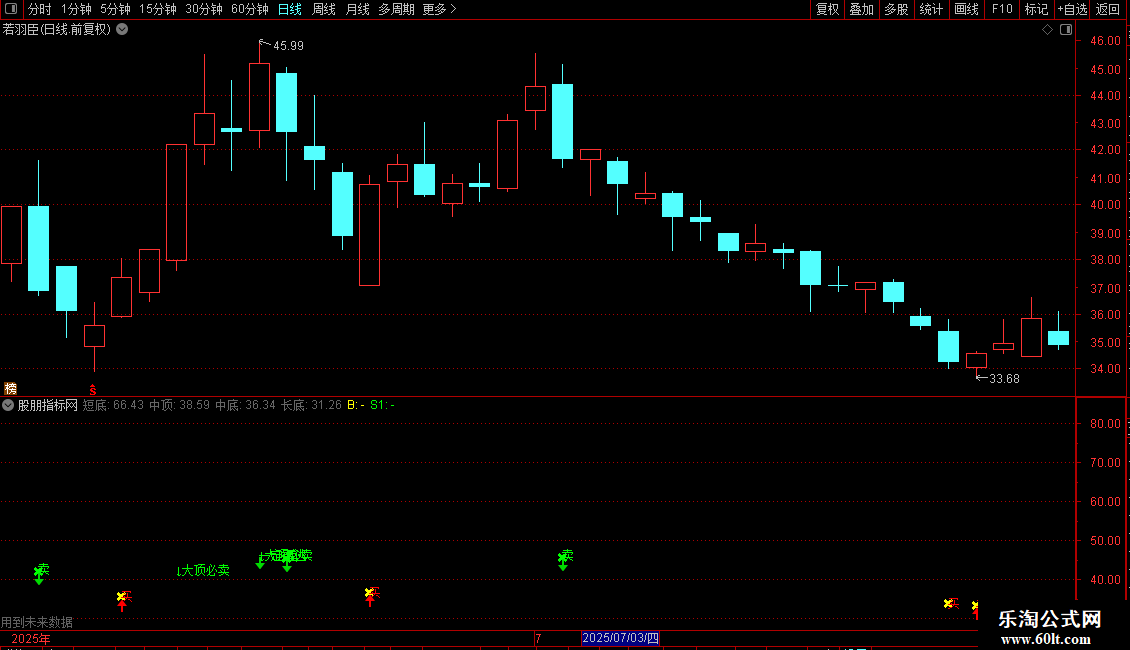This screenshot has height=650, width=1130.
Task: Activate the 画线 drawing tools
Action: 966,9
